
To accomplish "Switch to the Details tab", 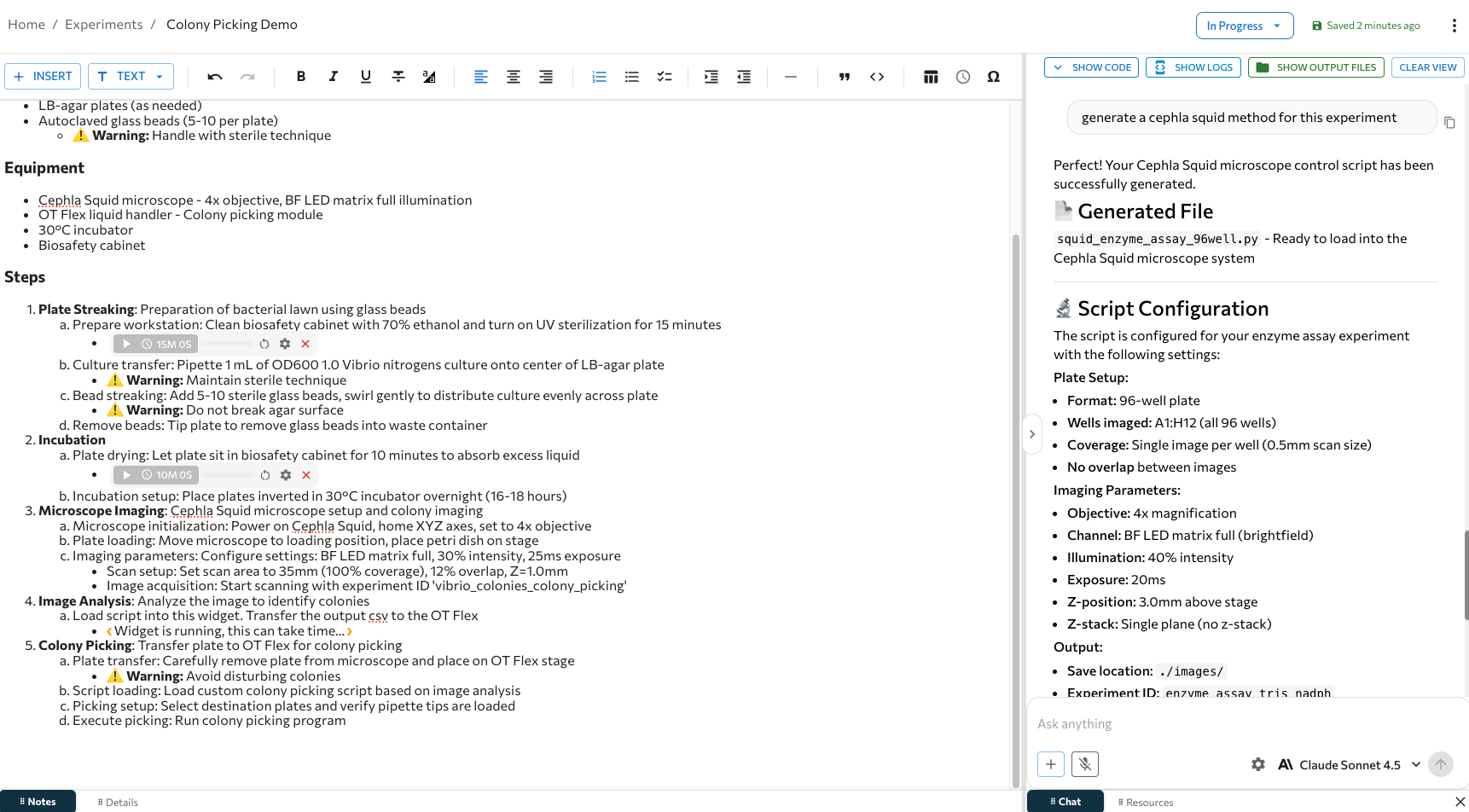I will 118,802.
